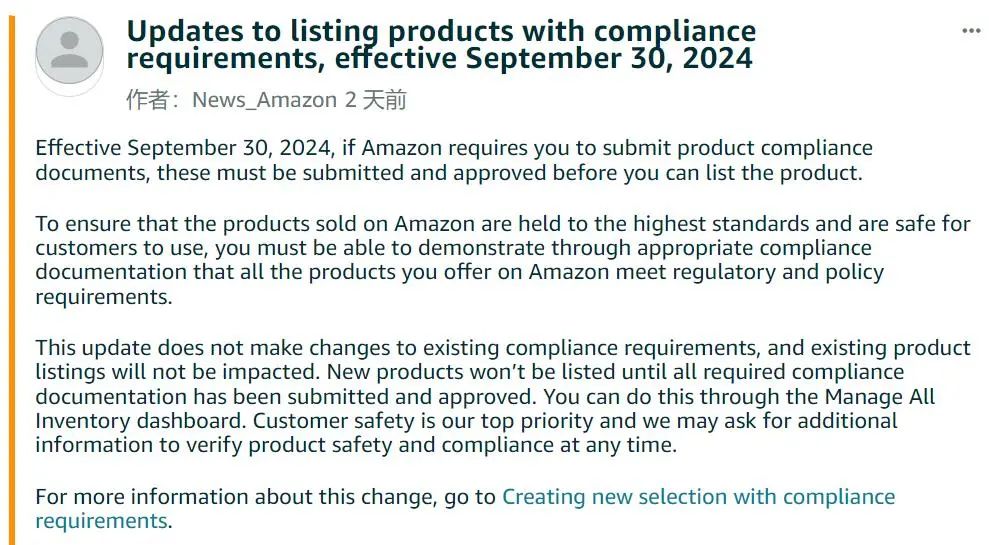Click the gray author avatar icon
Image resolution: width=989 pixels, height=545 pixels.
coord(69,52)
